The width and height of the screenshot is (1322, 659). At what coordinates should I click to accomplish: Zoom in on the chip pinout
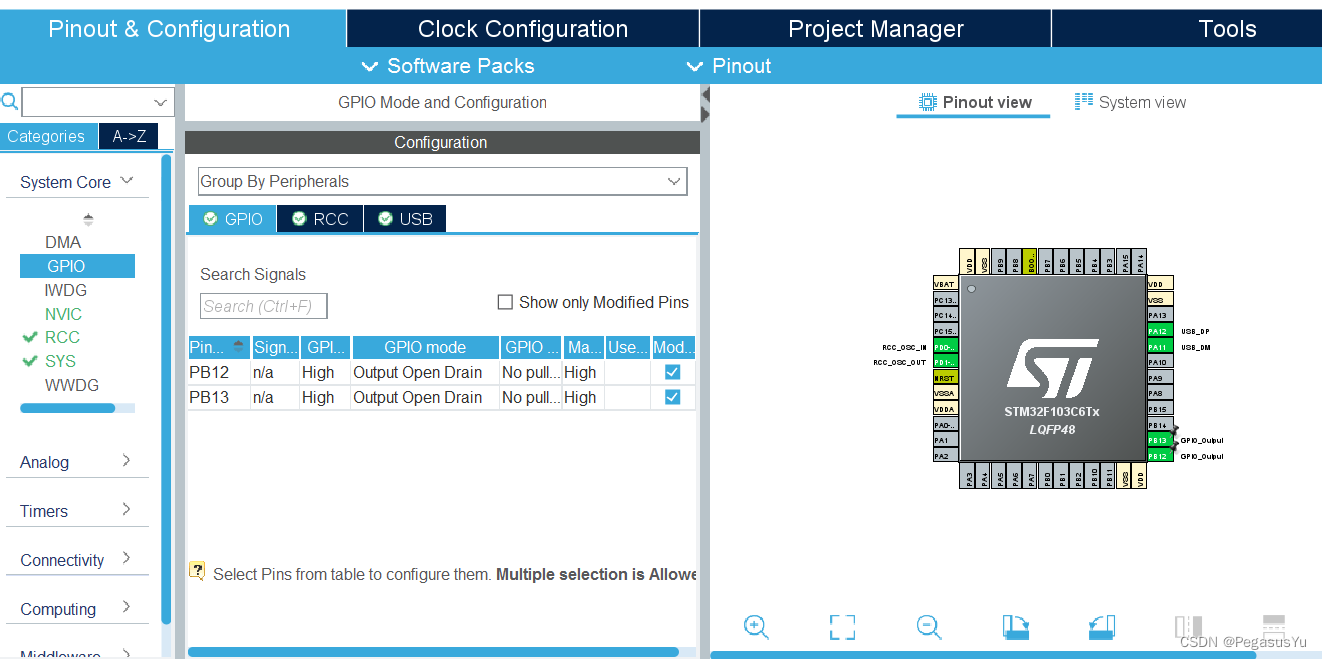point(756,627)
